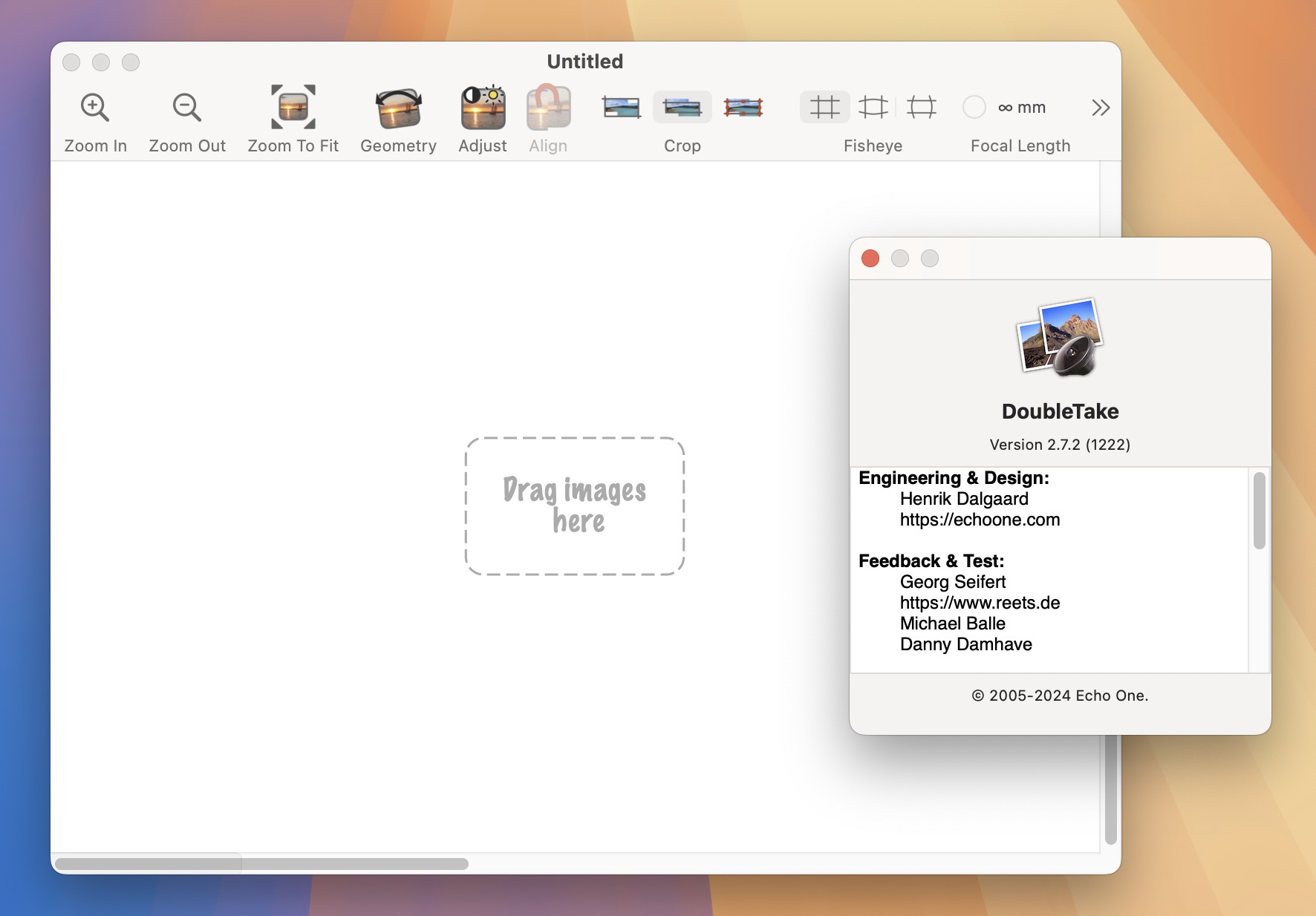Click the Zoom Out magnifier icon
The height and width of the screenshot is (916, 1316).
click(186, 108)
